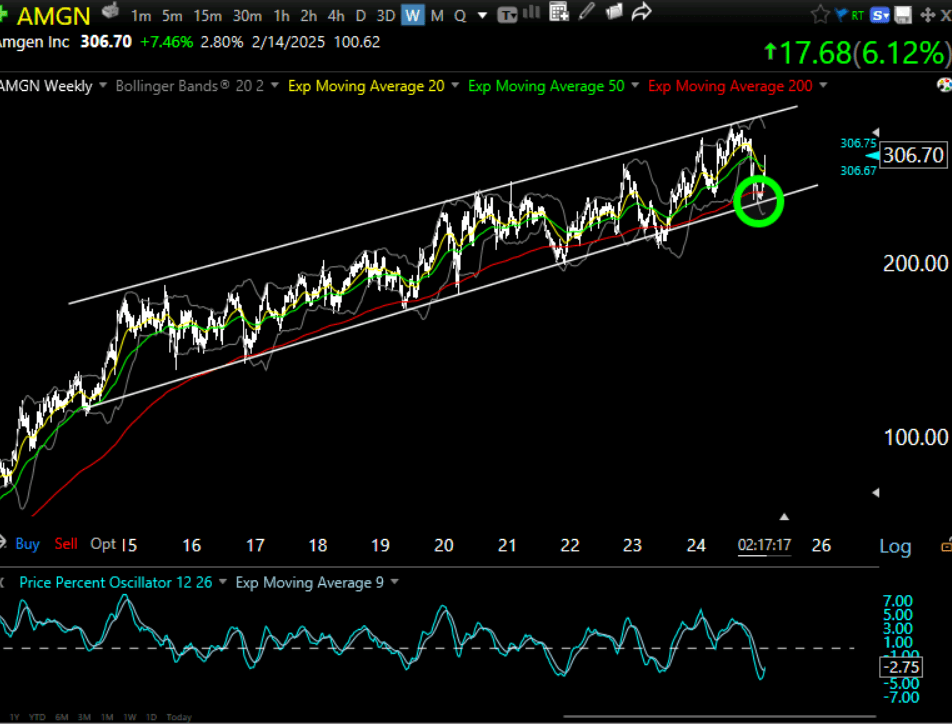This screenshot has height=724, width=952.
Task: Click the teal 306.70 price label
Action: [911, 155]
